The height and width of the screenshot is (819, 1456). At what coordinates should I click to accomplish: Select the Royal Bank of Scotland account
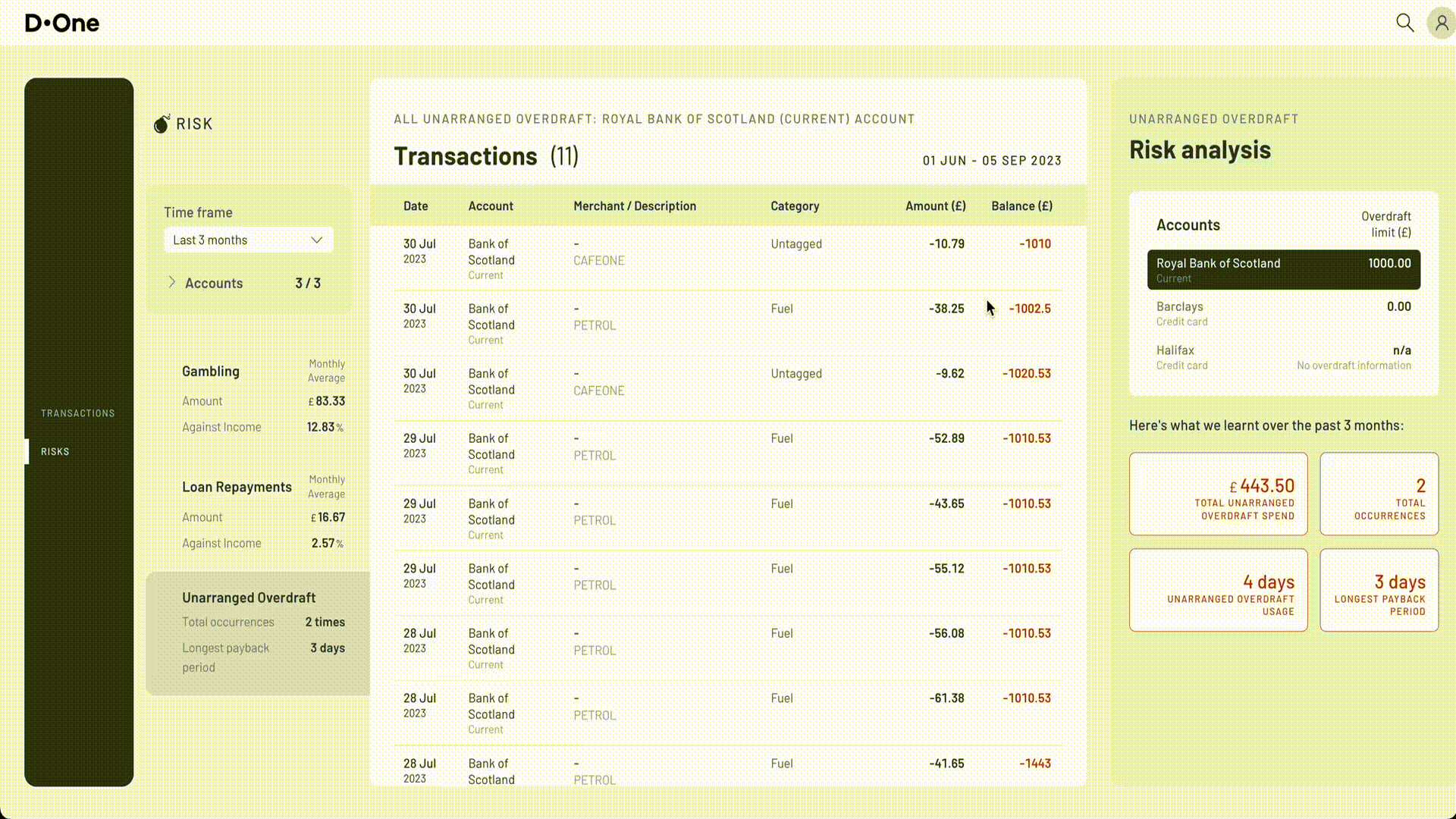tap(1283, 270)
